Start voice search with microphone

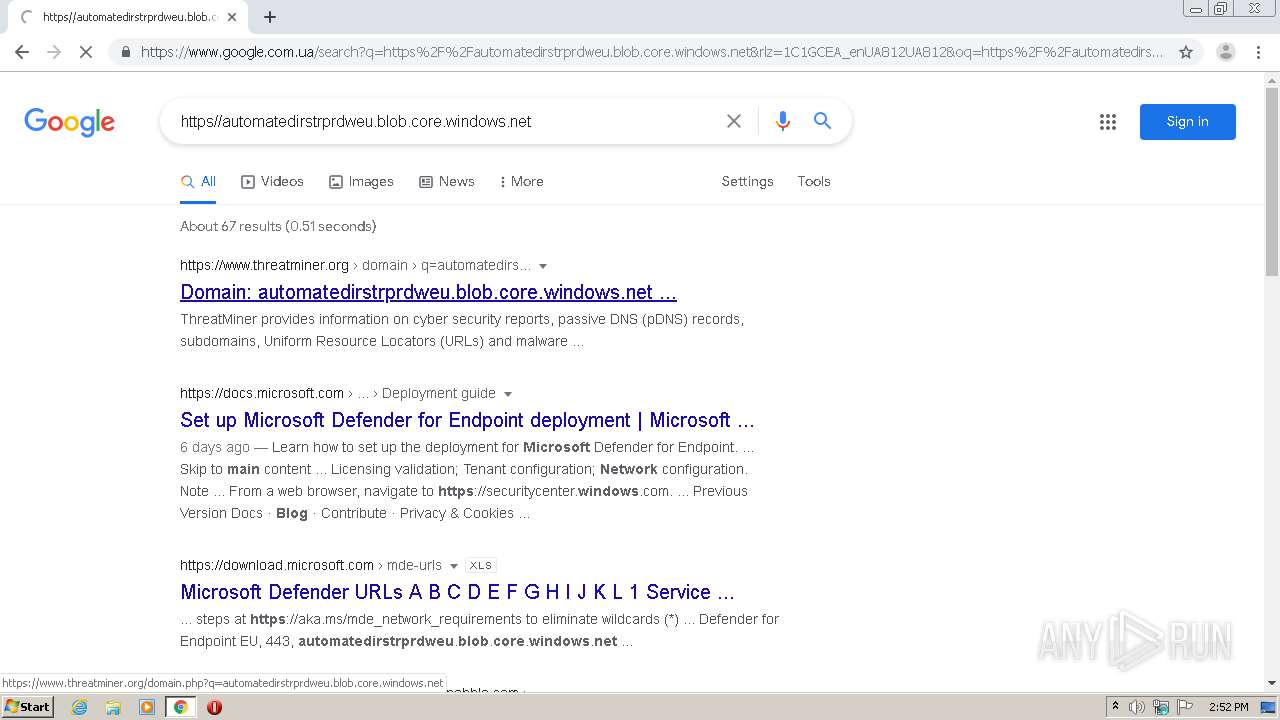point(783,121)
